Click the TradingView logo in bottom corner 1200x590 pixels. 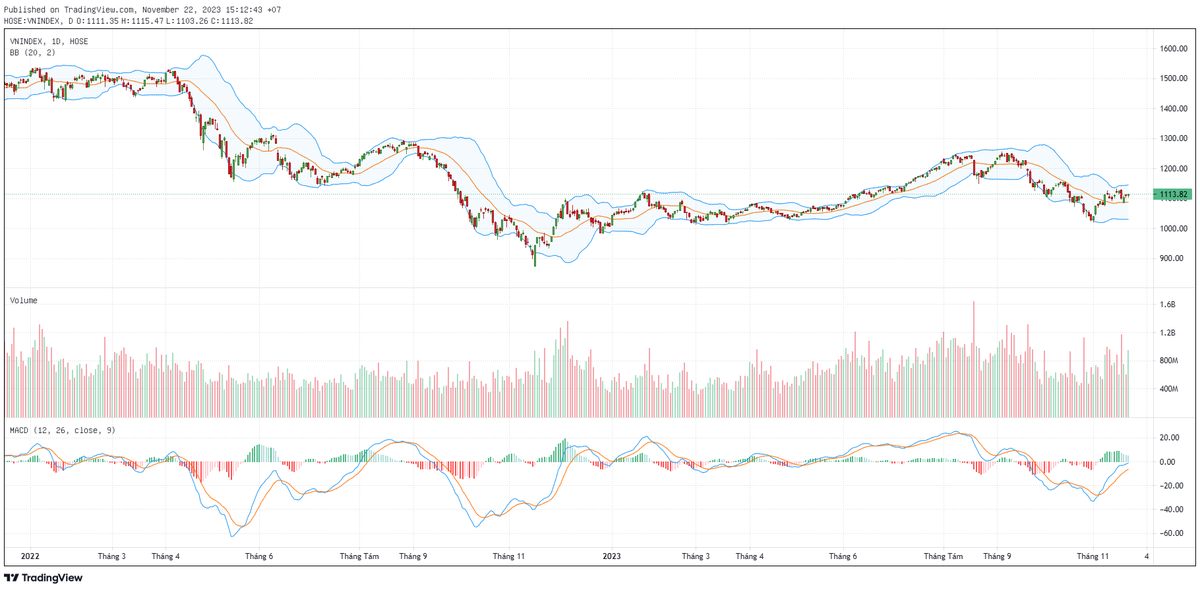pos(43,578)
